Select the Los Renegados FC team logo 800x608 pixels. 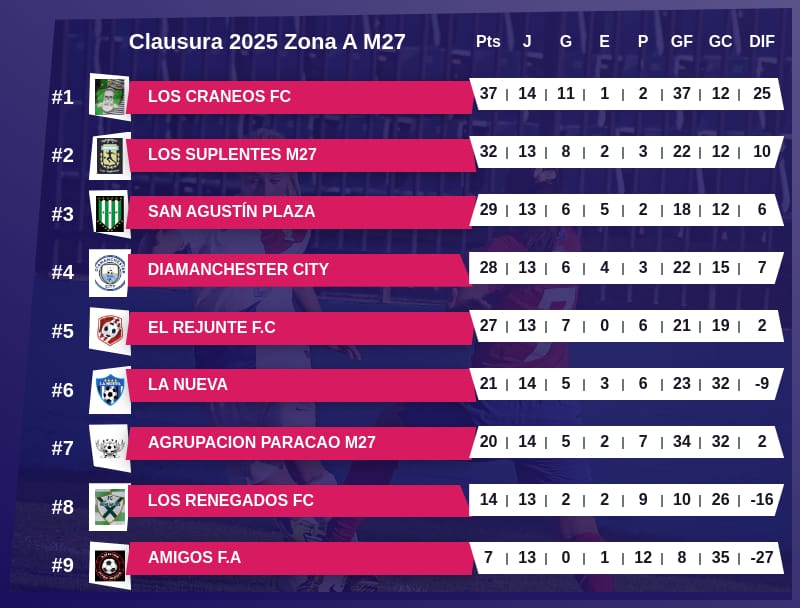point(110,506)
